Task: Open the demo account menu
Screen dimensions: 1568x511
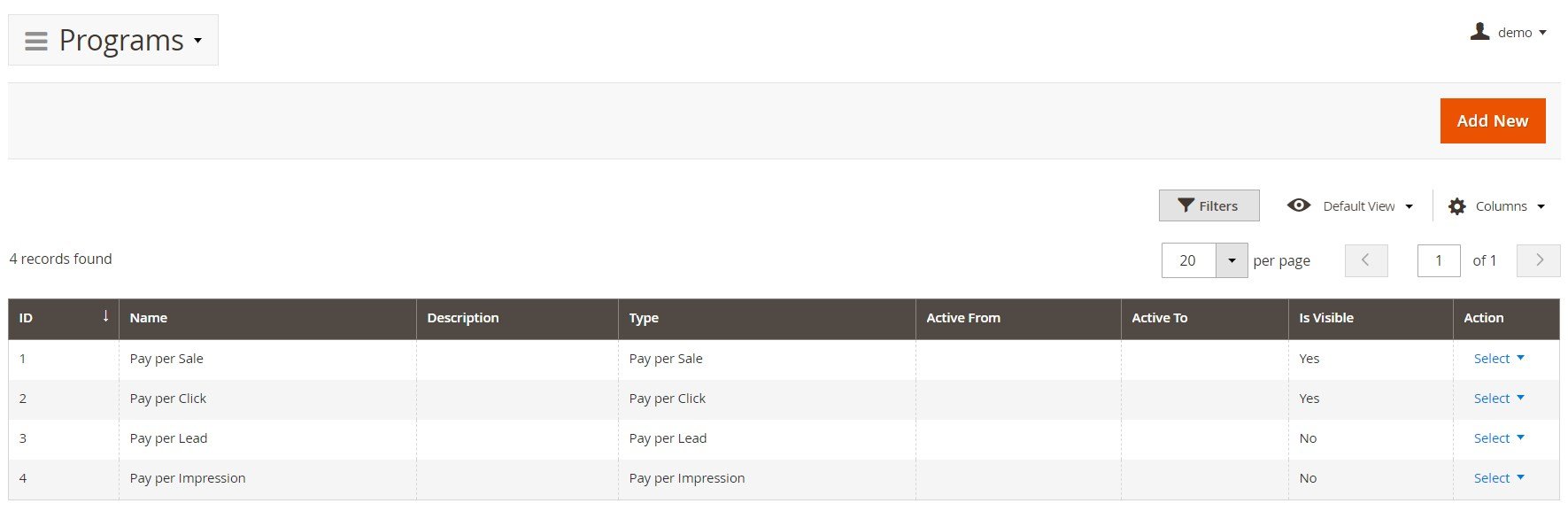Action: coord(1509,33)
